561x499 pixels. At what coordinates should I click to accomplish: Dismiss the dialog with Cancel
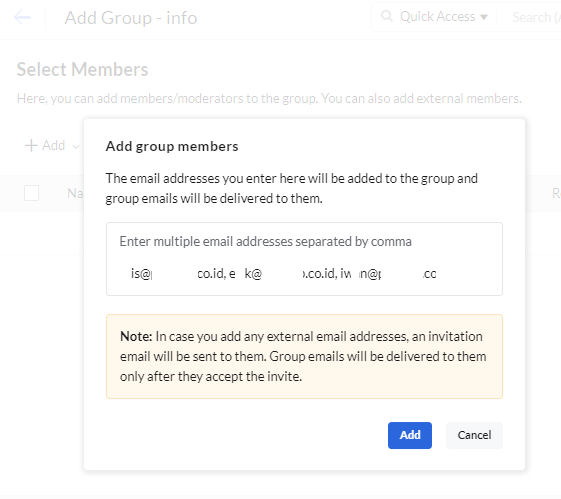pos(474,435)
